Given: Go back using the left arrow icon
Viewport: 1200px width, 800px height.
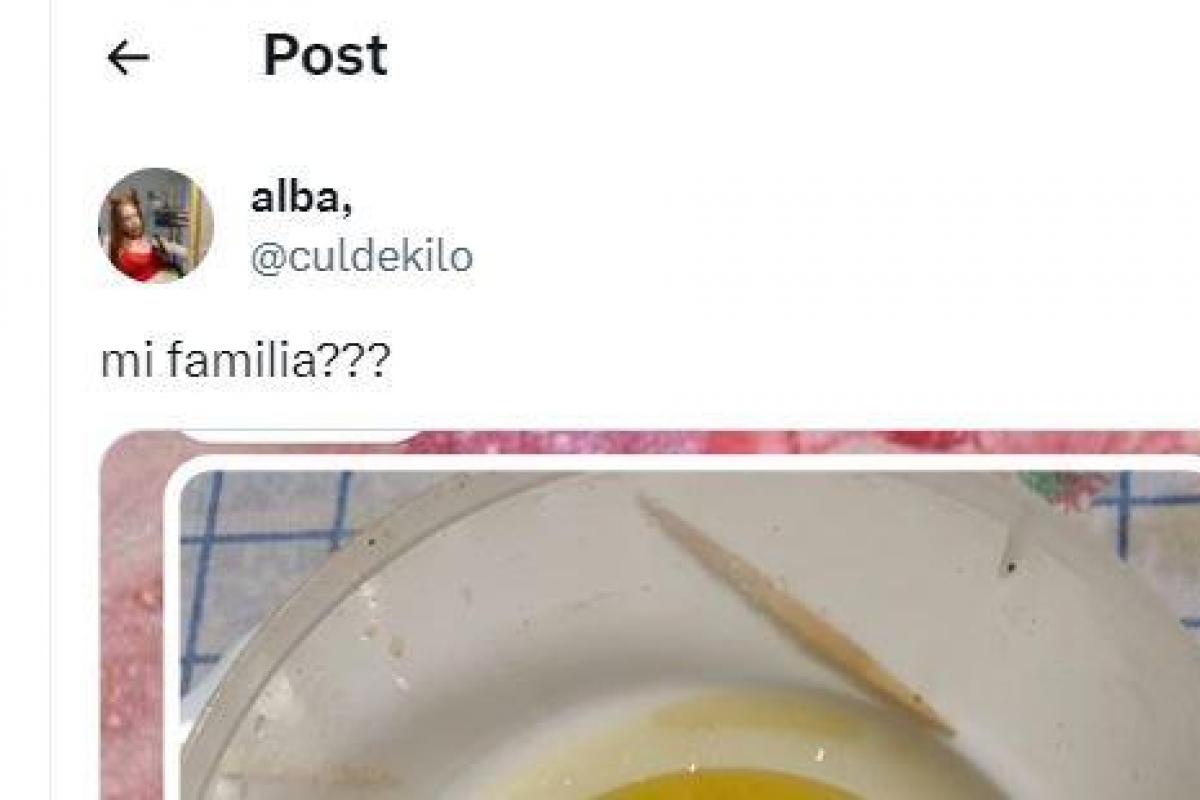Looking at the screenshot, I should click(127, 58).
